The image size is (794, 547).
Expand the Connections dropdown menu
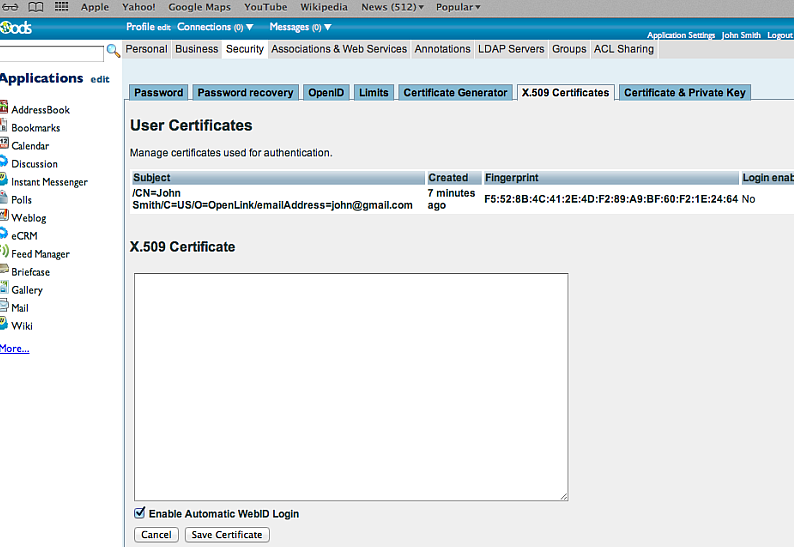point(216,27)
